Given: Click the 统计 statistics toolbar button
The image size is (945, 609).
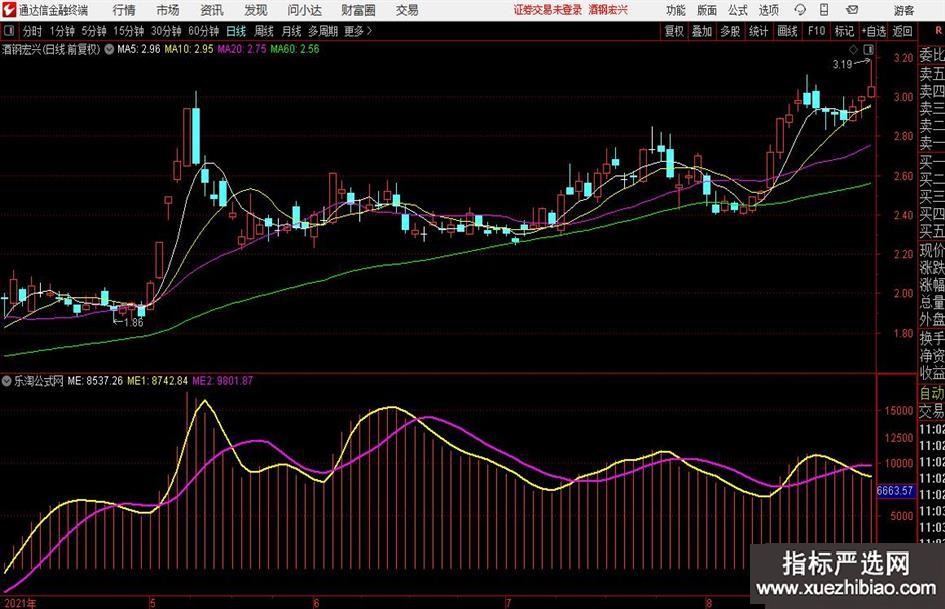Looking at the screenshot, I should point(758,31).
